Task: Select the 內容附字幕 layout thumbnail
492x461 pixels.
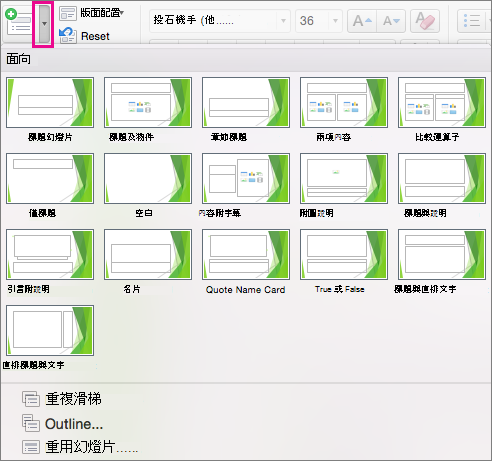Action: click(246, 179)
